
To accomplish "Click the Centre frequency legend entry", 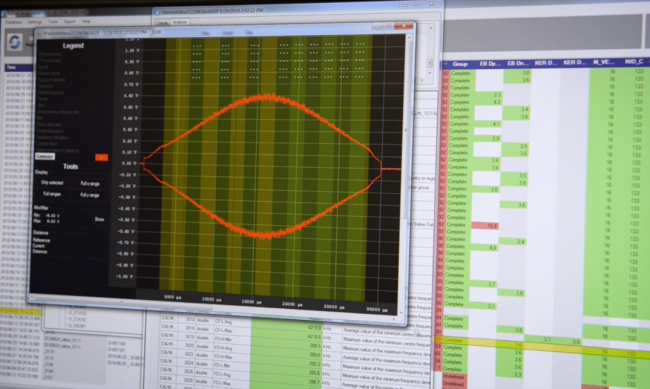I will (49, 131).
